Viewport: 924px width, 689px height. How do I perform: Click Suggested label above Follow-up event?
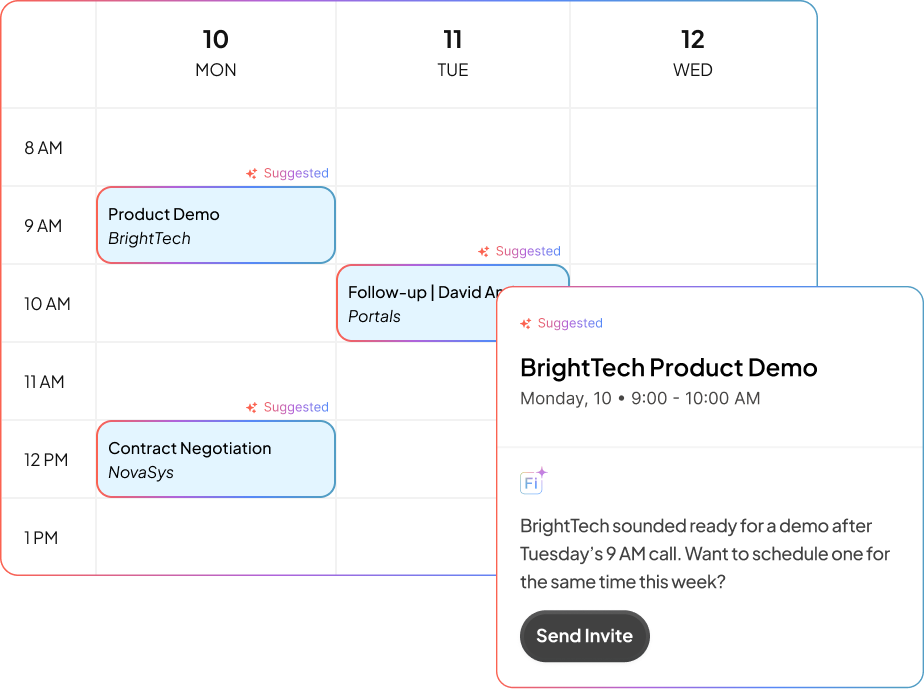[x=528, y=251]
